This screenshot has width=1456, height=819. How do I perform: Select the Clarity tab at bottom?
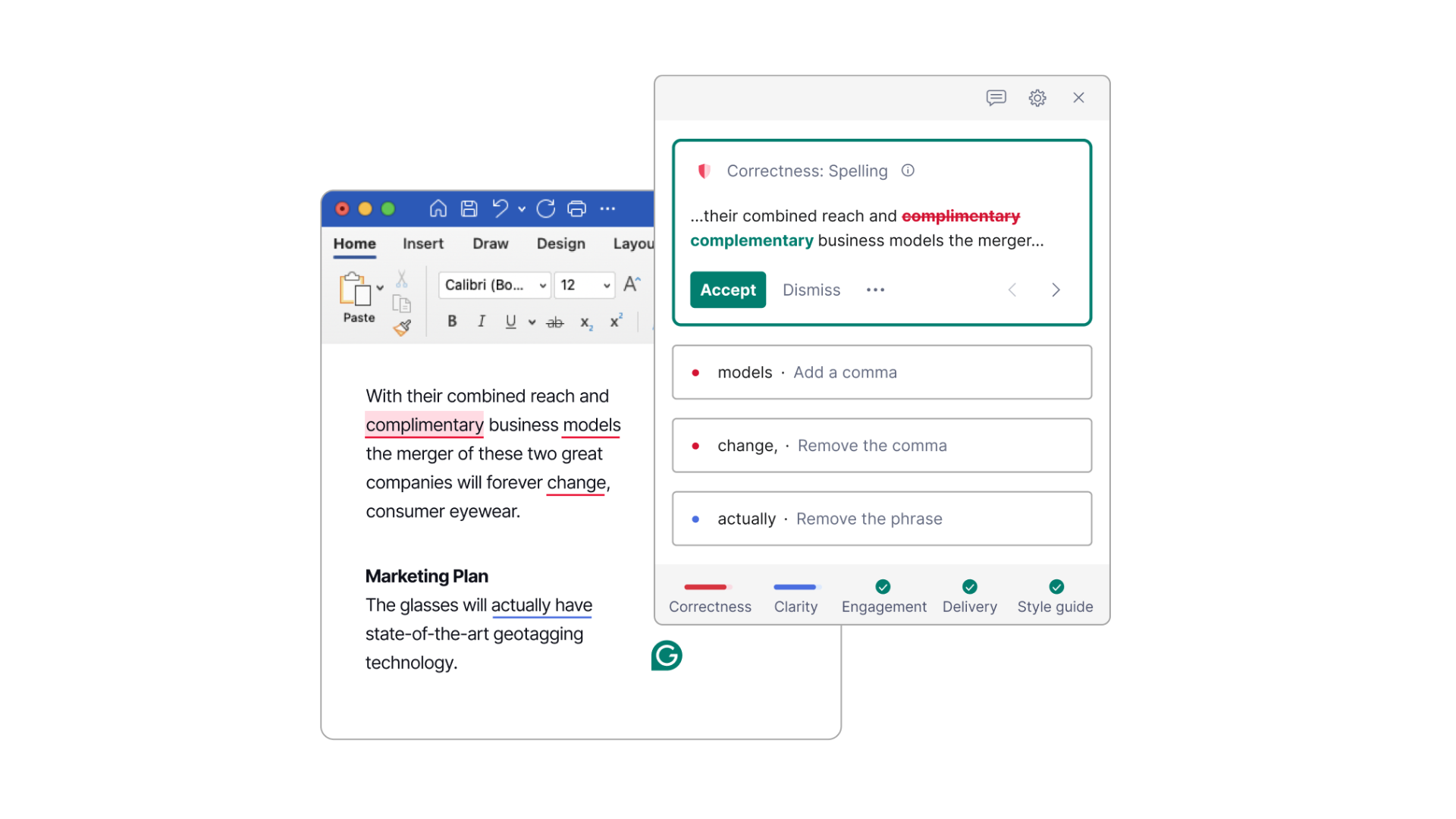(795, 605)
